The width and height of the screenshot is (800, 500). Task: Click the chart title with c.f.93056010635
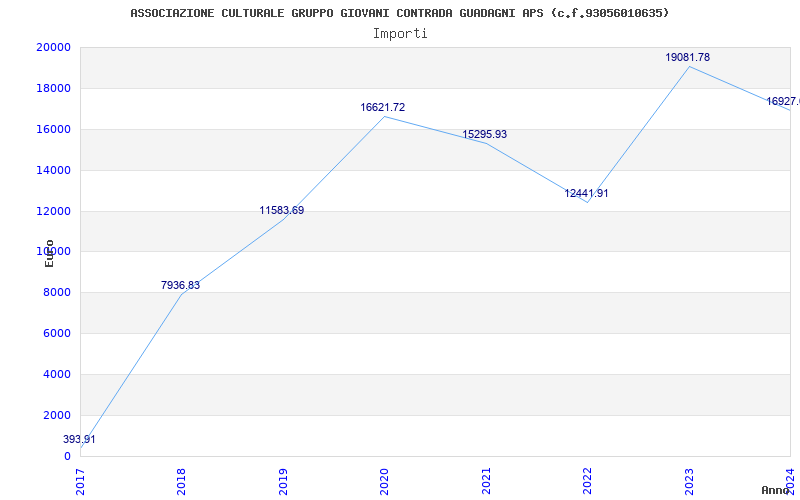[399, 13]
